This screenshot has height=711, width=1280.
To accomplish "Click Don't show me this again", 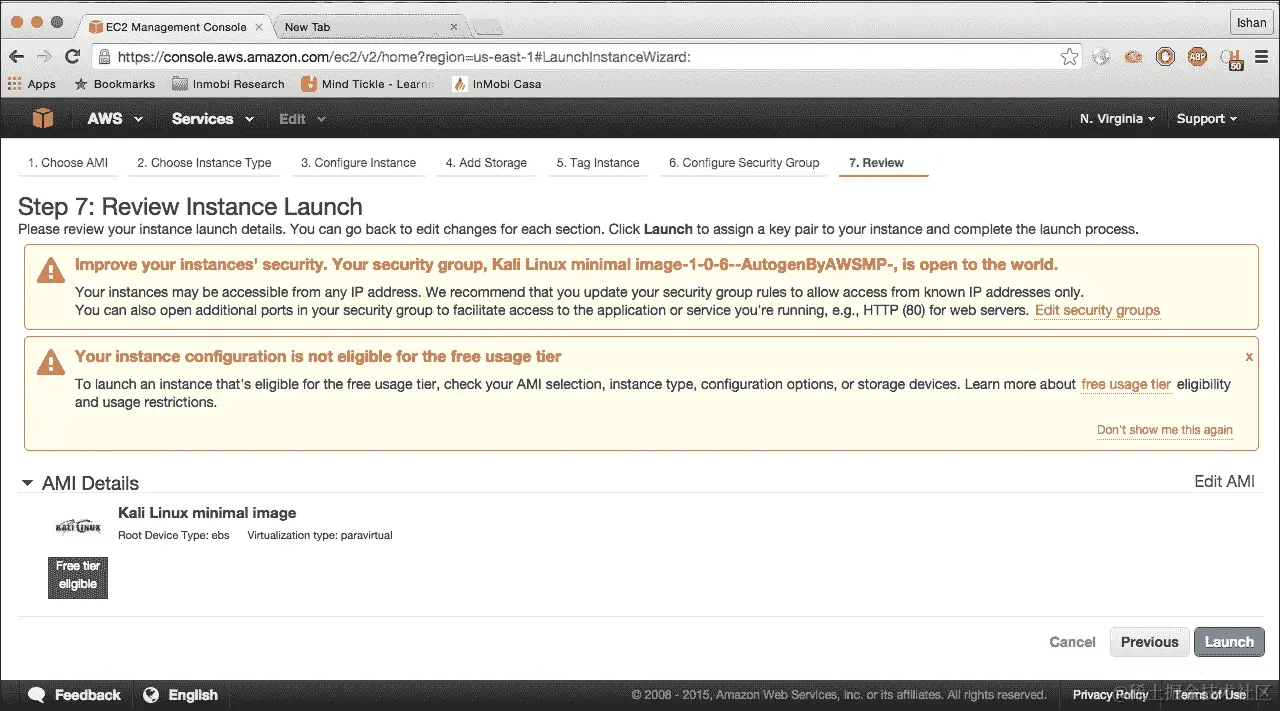I will [x=1164, y=430].
